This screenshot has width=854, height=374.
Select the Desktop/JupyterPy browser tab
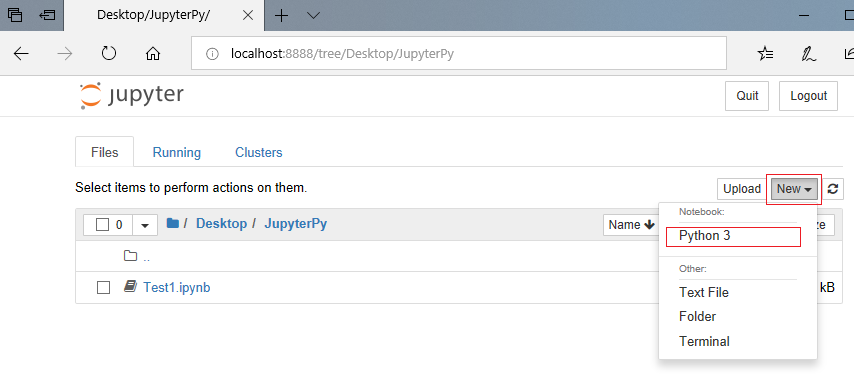(164, 15)
